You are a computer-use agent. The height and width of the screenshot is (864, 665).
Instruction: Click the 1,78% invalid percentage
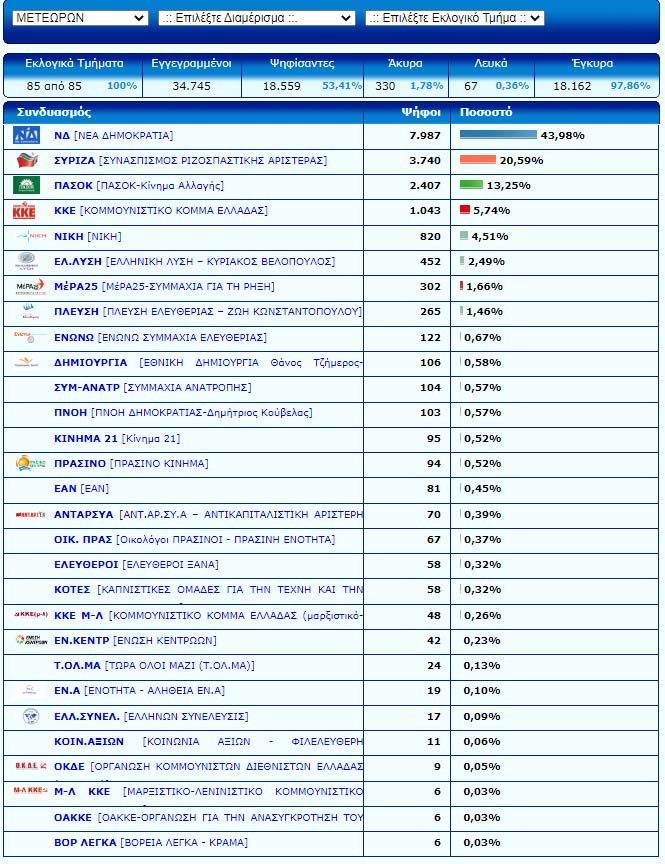tap(426, 85)
